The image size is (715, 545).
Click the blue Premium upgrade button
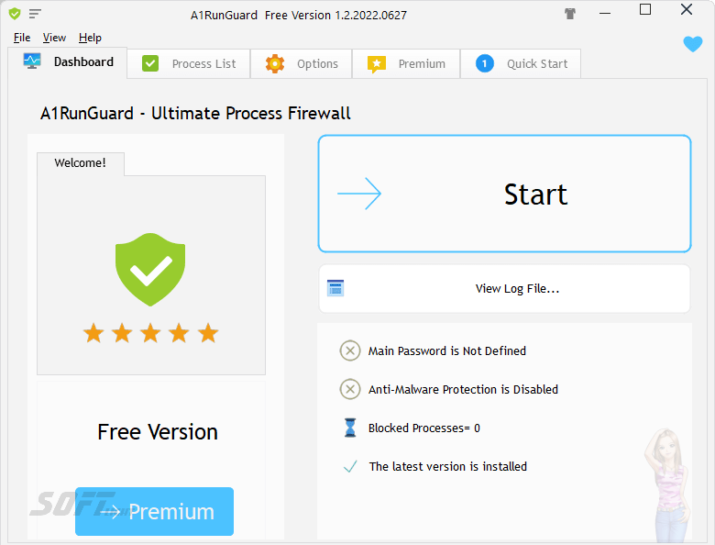(x=155, y=511)
